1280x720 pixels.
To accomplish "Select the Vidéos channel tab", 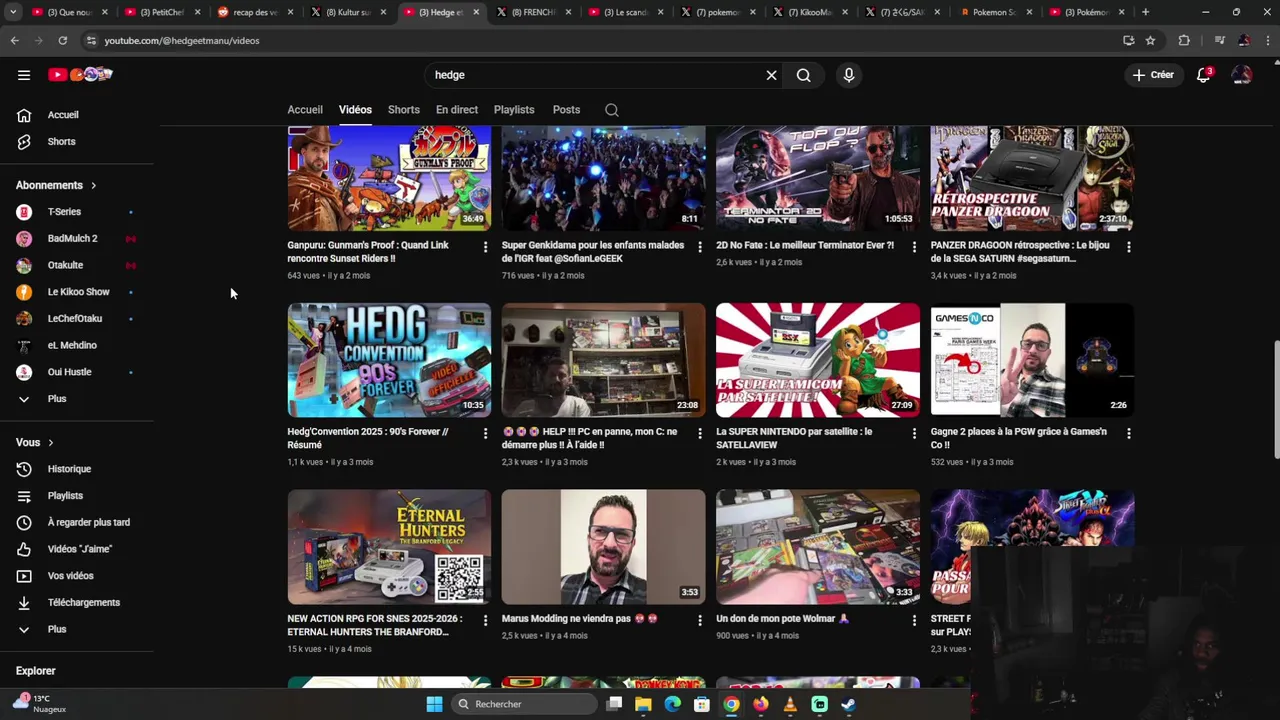I will point(355,110).
